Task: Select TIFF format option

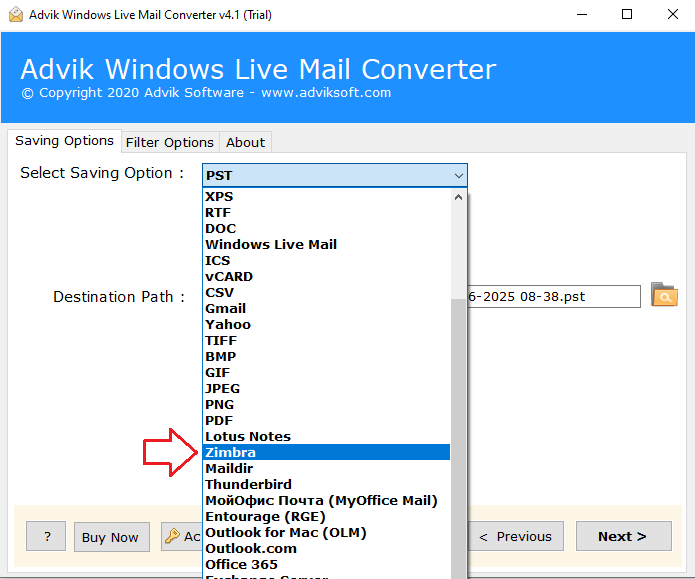Action: [326, 340]
